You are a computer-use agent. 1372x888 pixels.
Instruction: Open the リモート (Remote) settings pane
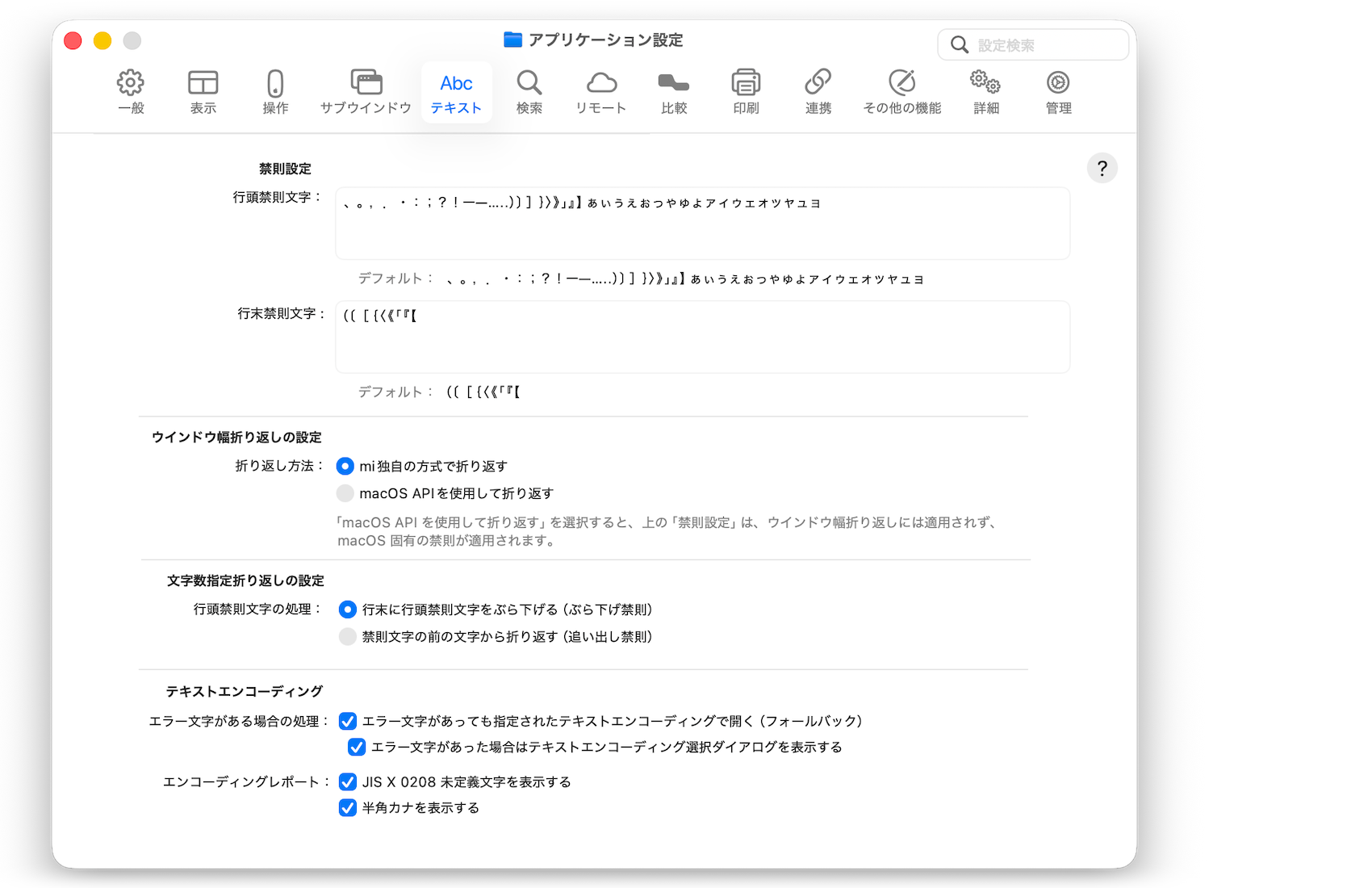[x=601, y=92]
